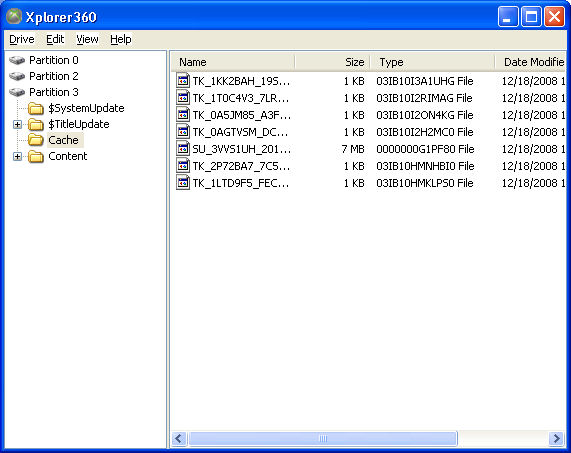571x453 pixels.
Task: Open the $SystemUpdate folder icon
Action: pos(36,108)
